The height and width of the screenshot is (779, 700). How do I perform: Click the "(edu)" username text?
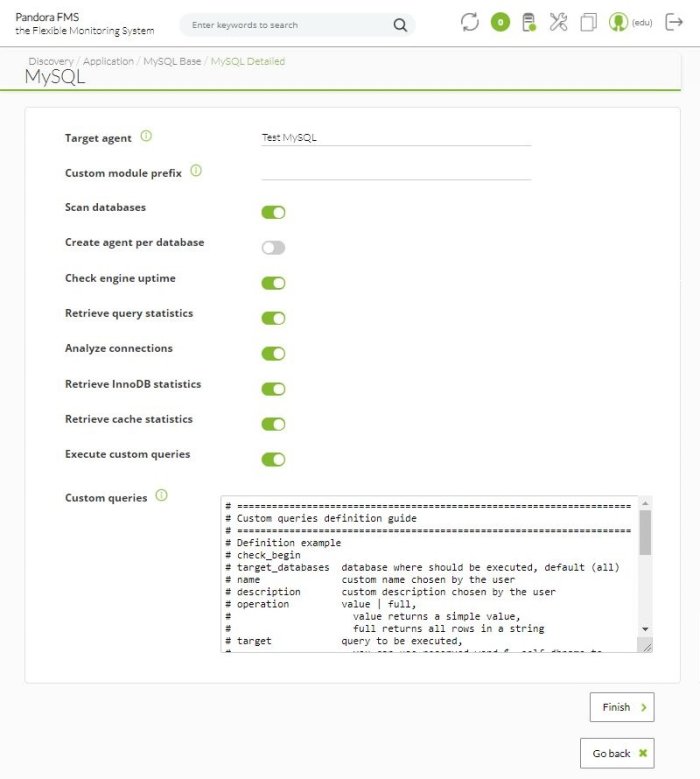(x=642, y=22)
